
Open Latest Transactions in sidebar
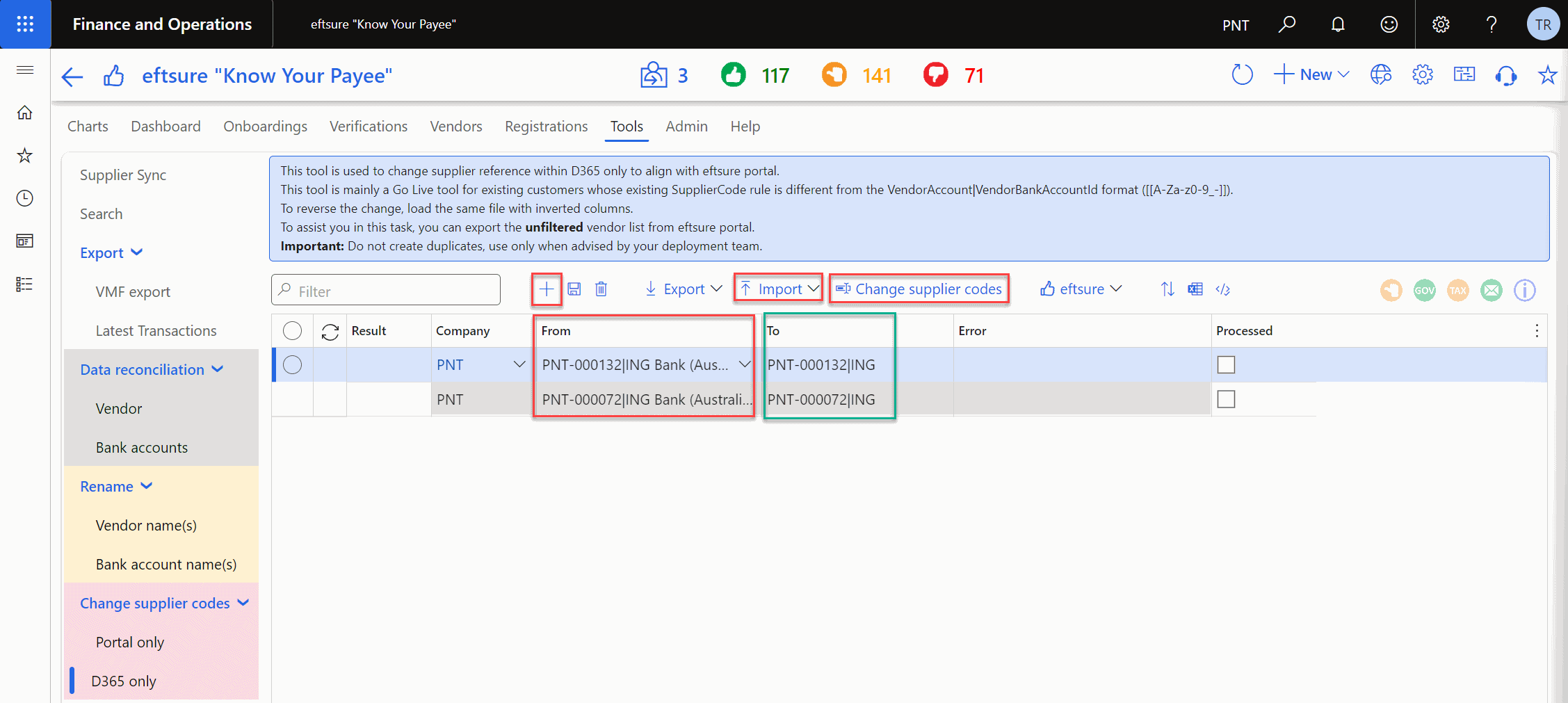(156, 331)
